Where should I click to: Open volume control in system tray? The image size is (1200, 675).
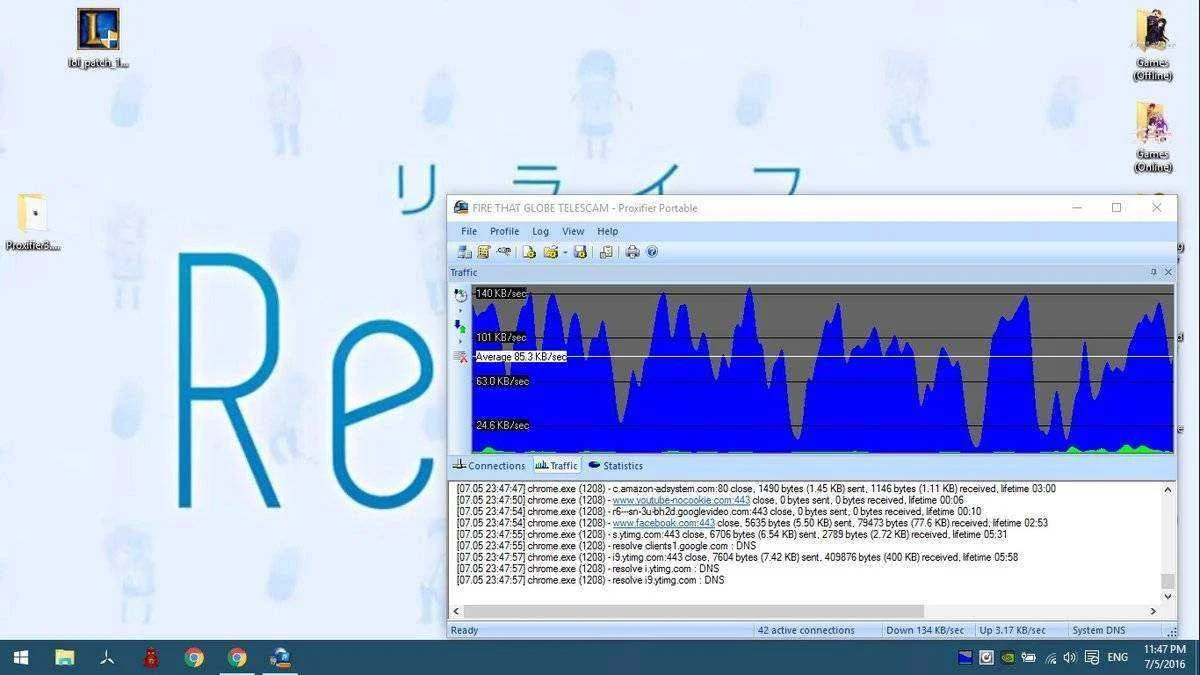point(1070,657)
